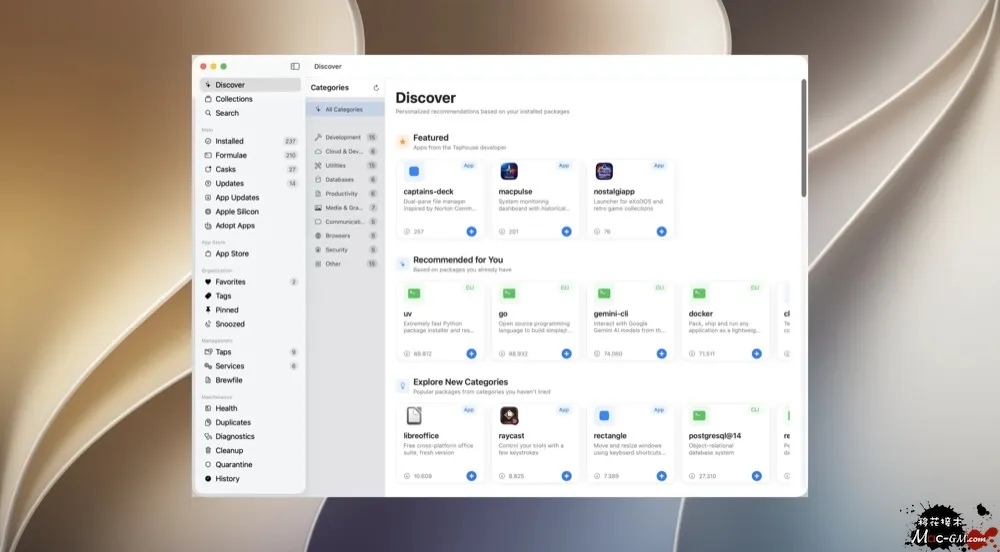Filter by Media & Graphics category
Screen dimensions: 1000x552
click(x=346, y=208)
